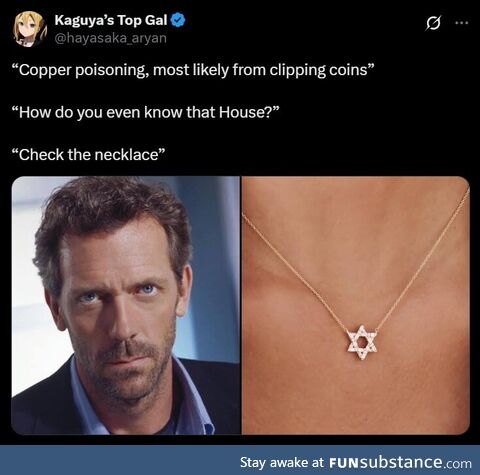Click the divider between the two photos
Screen dimensions: 480x475
[x=241, y=305]
